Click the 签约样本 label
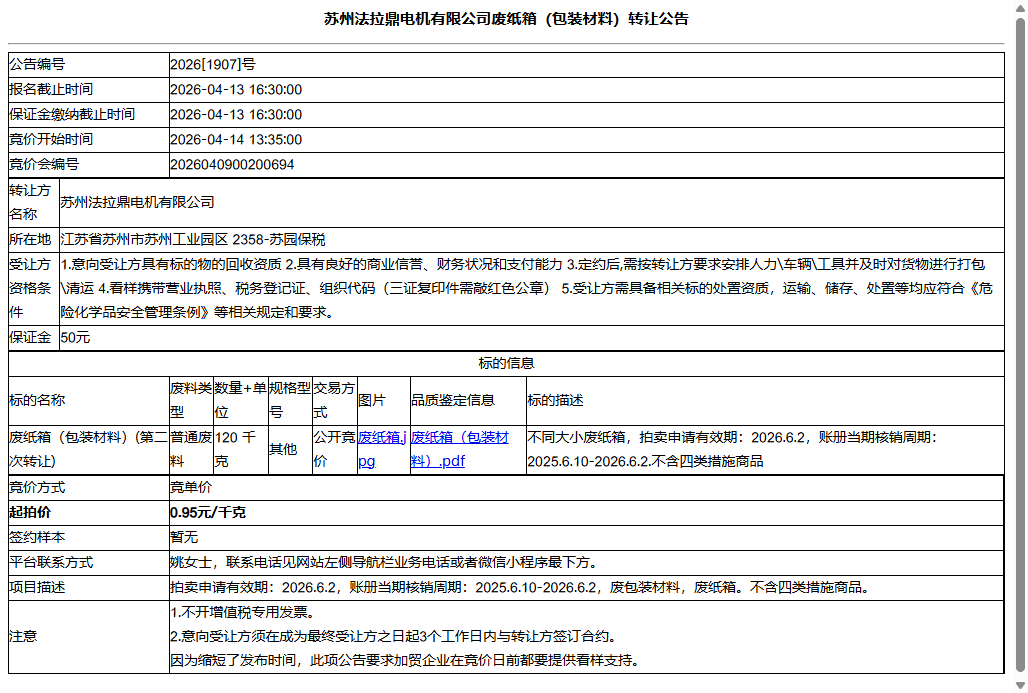1028x693 pixels. 37,537
